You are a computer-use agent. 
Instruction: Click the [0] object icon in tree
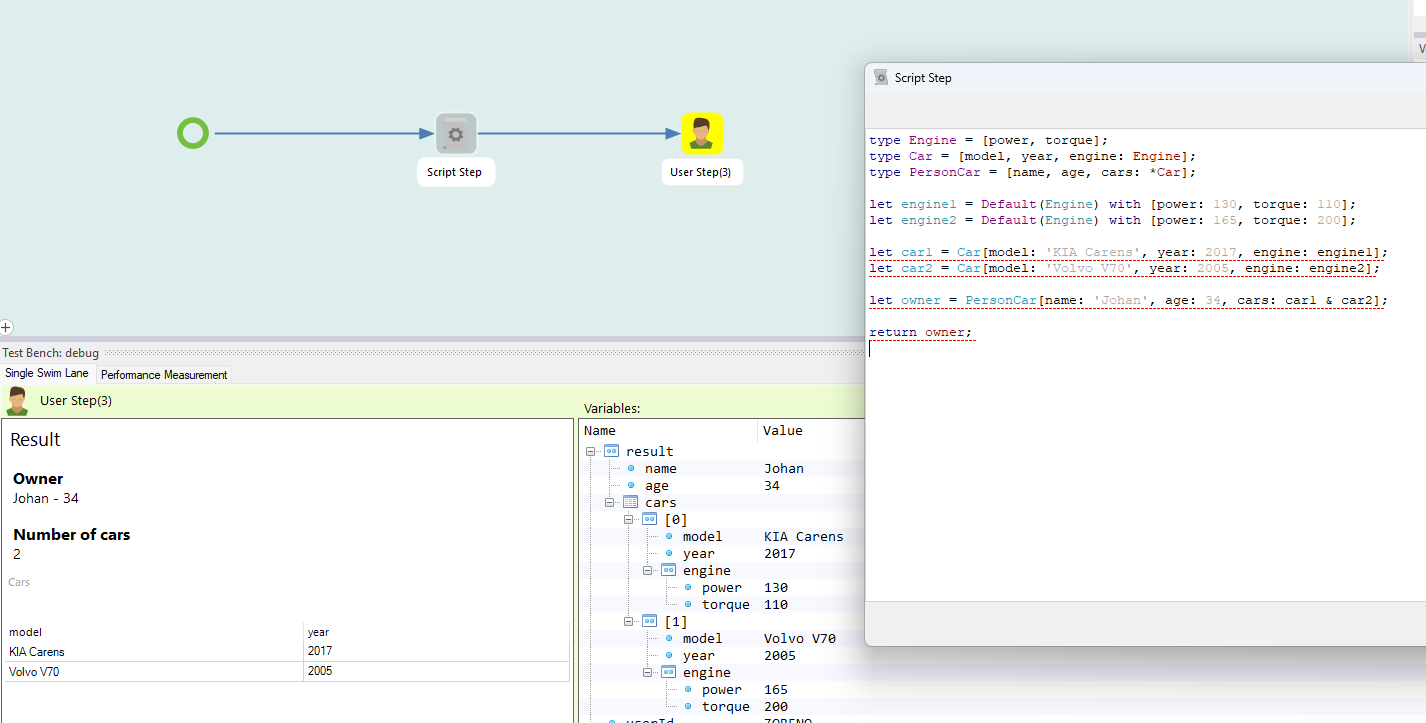coord(650,519)
